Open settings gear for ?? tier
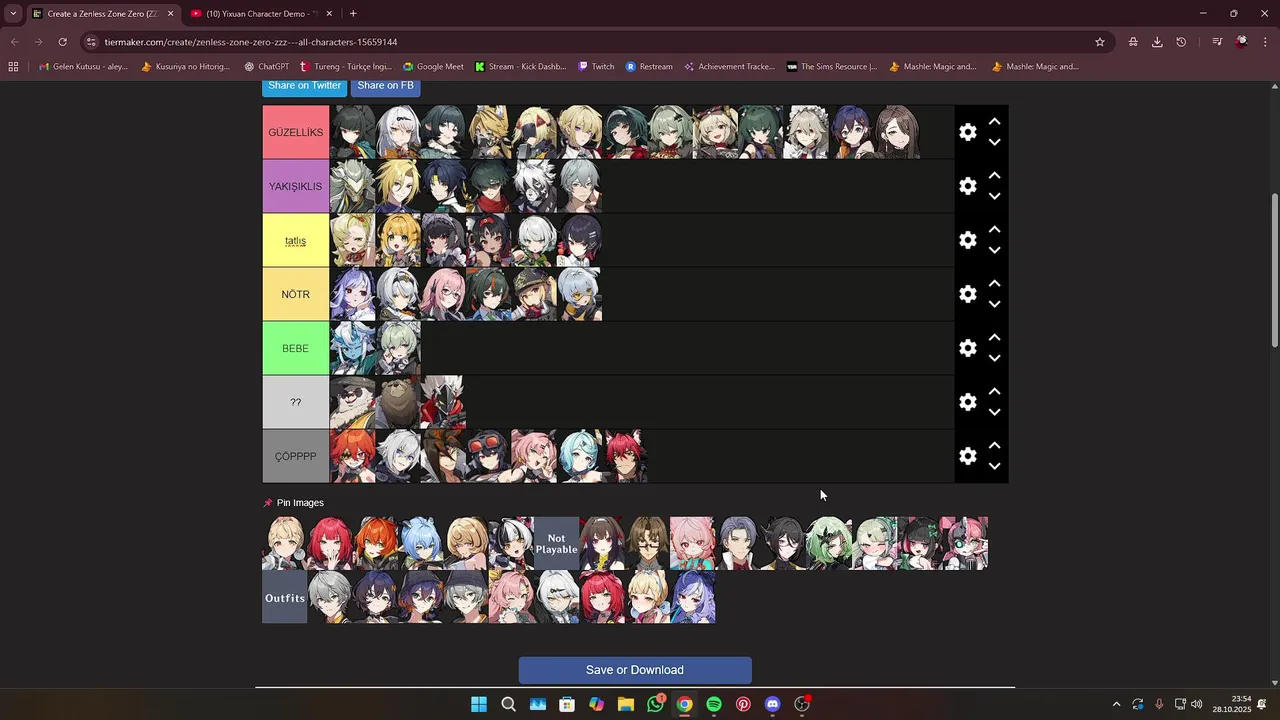The image size is (1280, 720). click(x=967, y=402)
